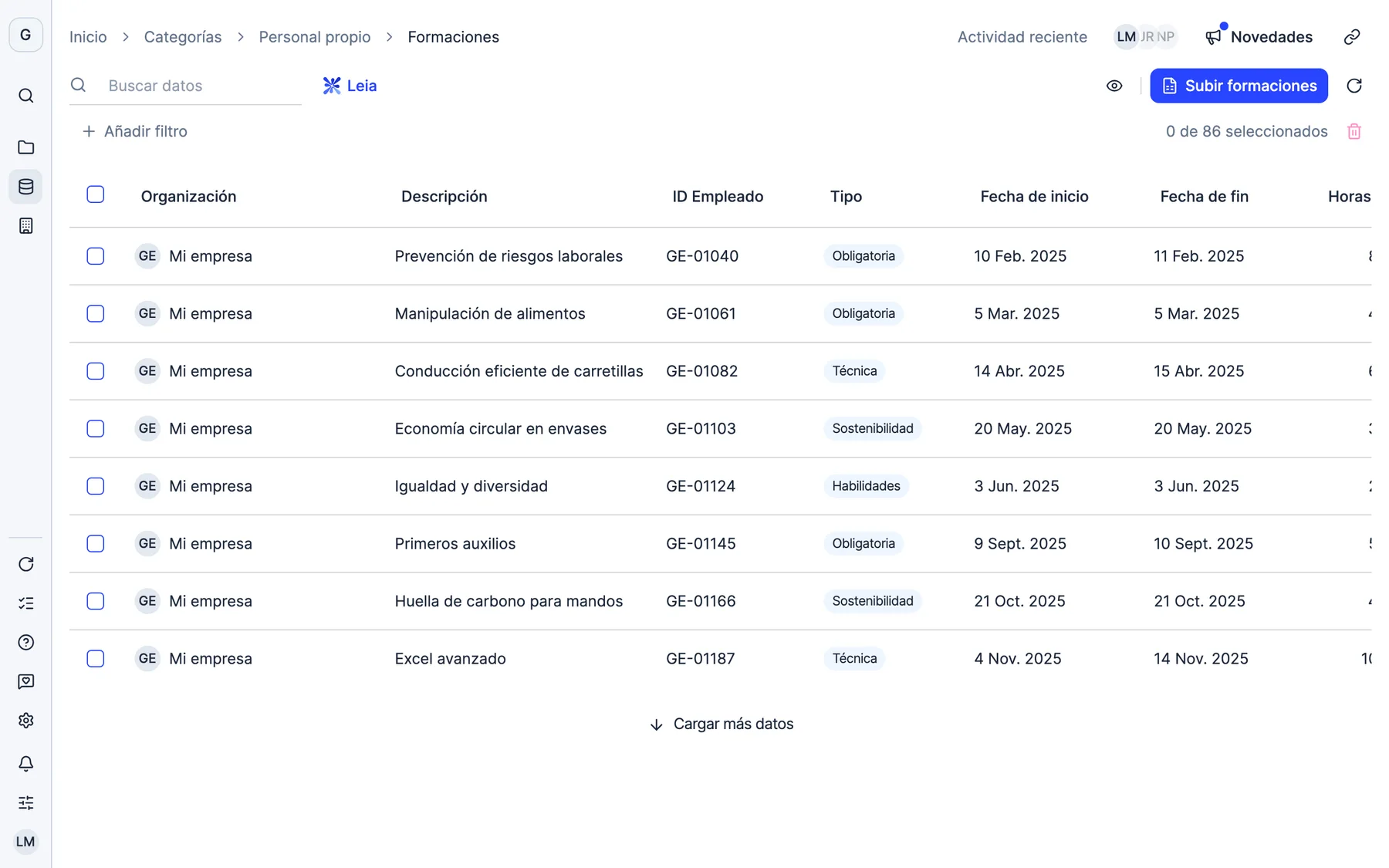Image resolution: width=1389 pixels, height=868 pixels.
Task: Click Cargar más datos to load more
Action: (722, 724)
